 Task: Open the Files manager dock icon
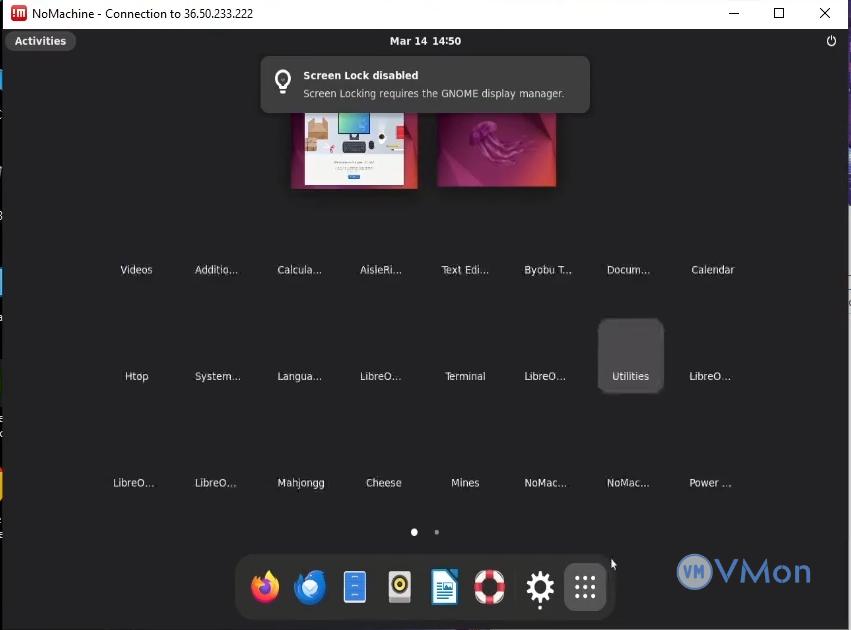(x=355, y=587)
